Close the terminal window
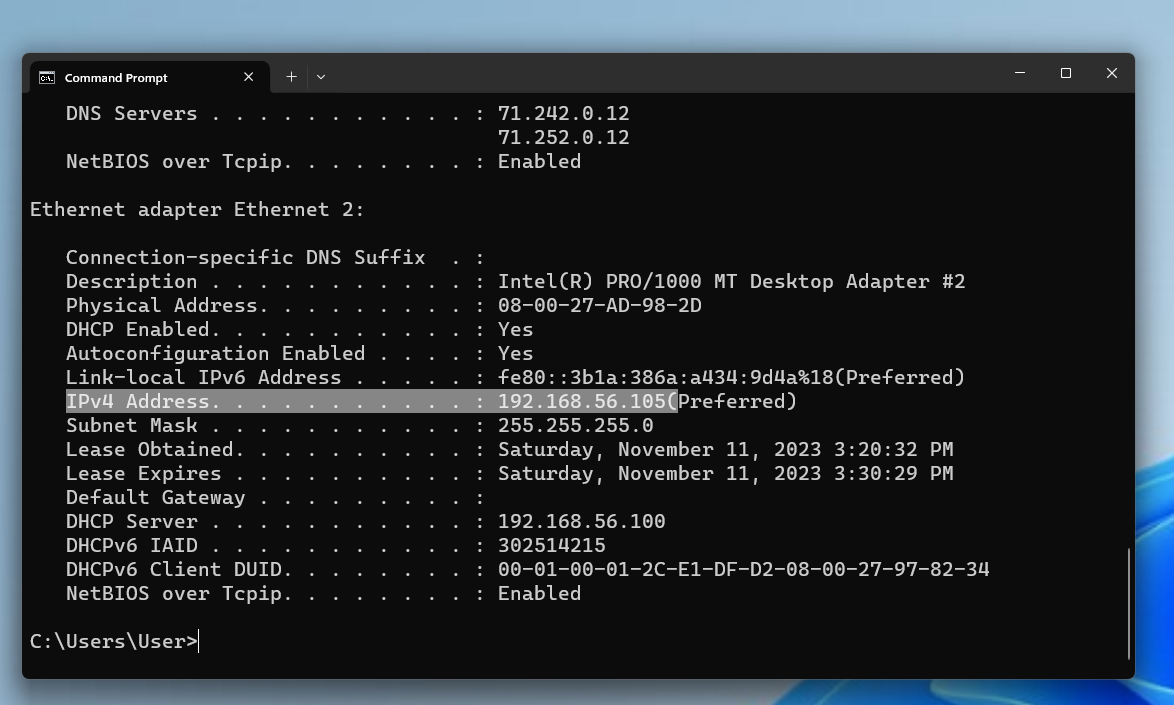The image size is (1174, 705). pyautogui.click(x=1111, y=73)
